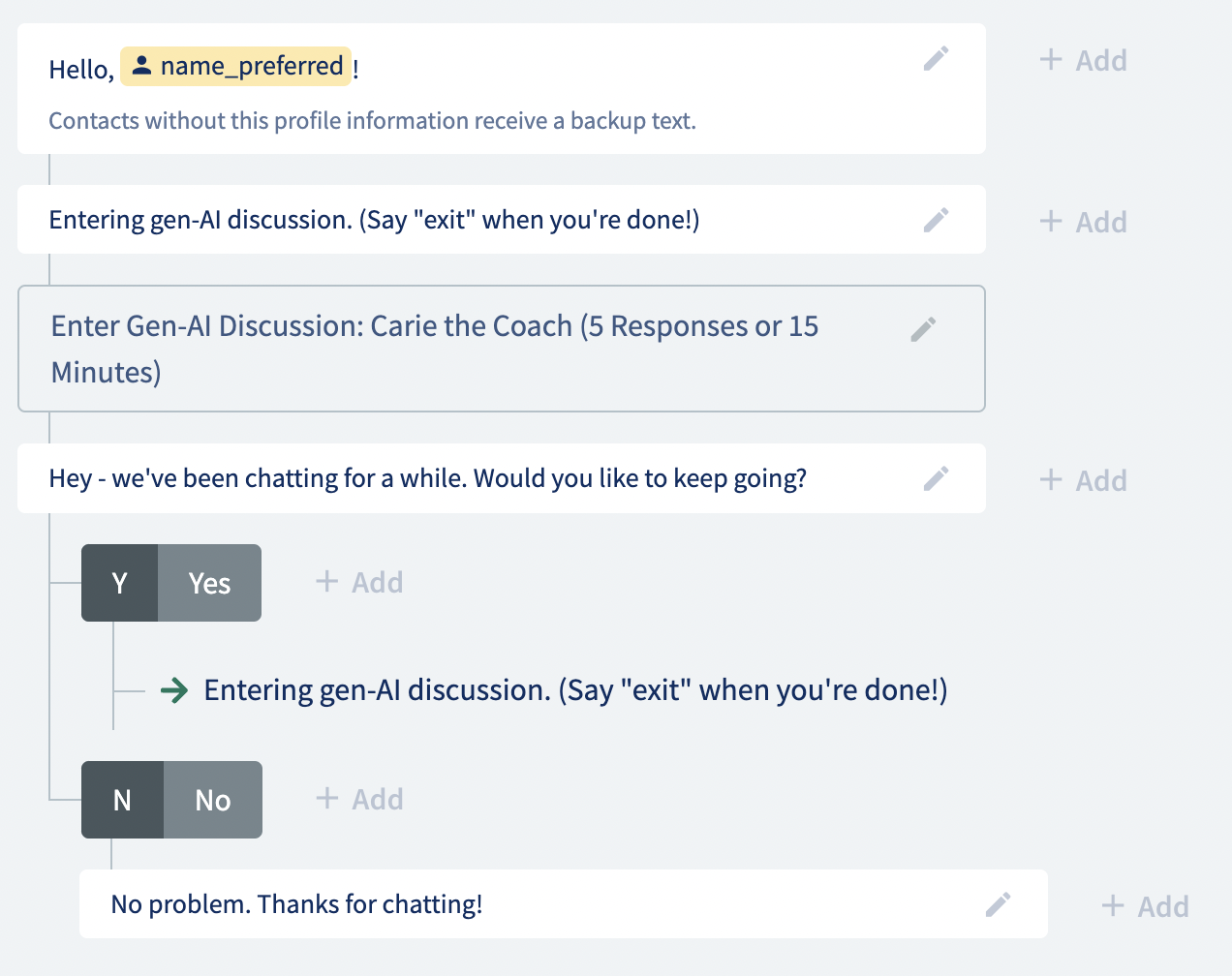Click Add beside 'Thanks for chatting' message
The image size is (1232, 976).
click(1145, 906)
